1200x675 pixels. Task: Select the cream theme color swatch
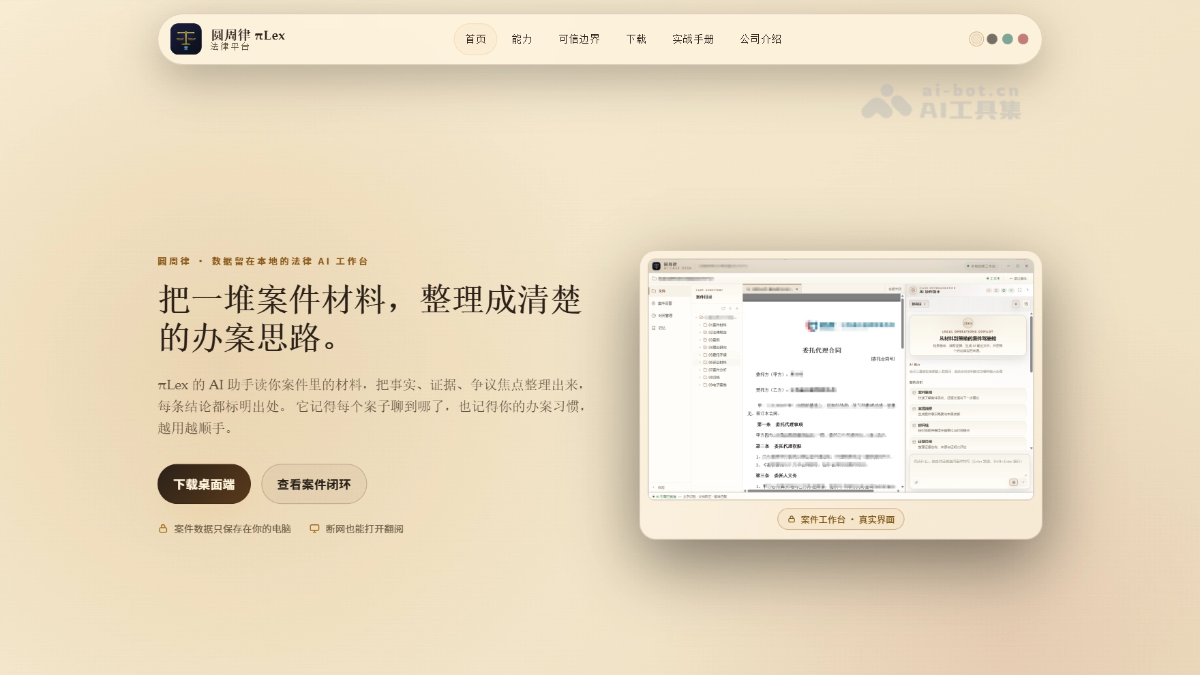tap(977, 39)
